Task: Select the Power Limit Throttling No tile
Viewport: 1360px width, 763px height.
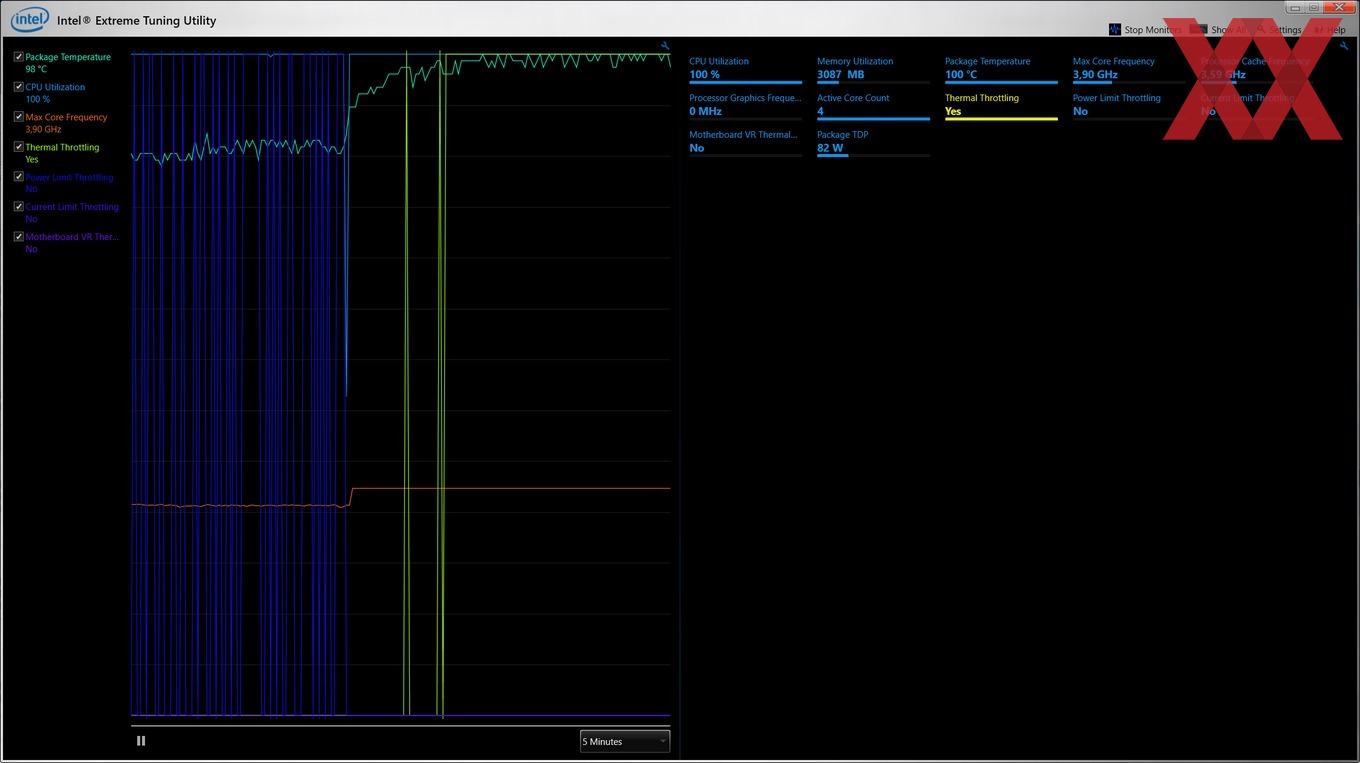Action: (1129, 106)
